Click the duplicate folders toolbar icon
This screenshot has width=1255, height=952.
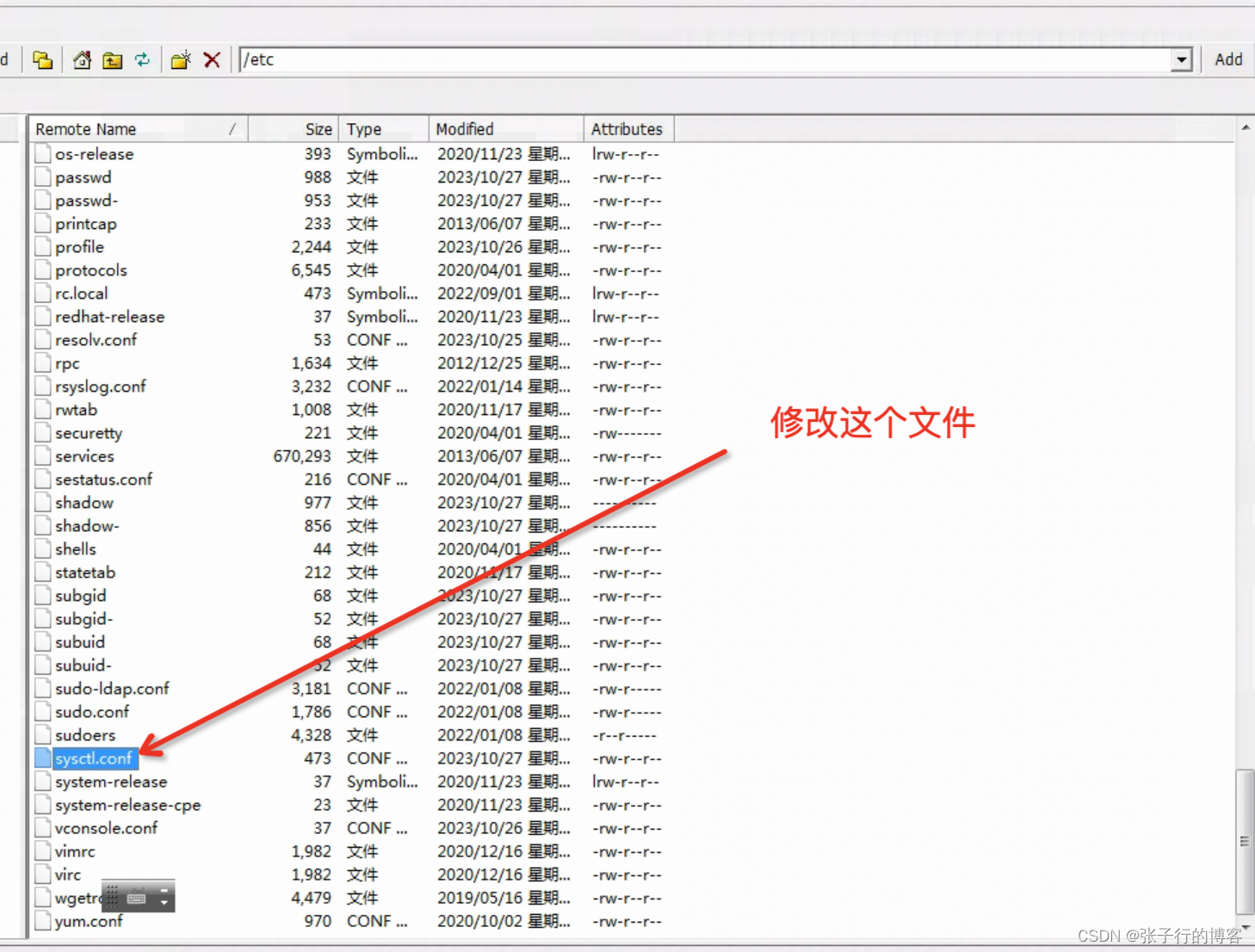[42, 59]
